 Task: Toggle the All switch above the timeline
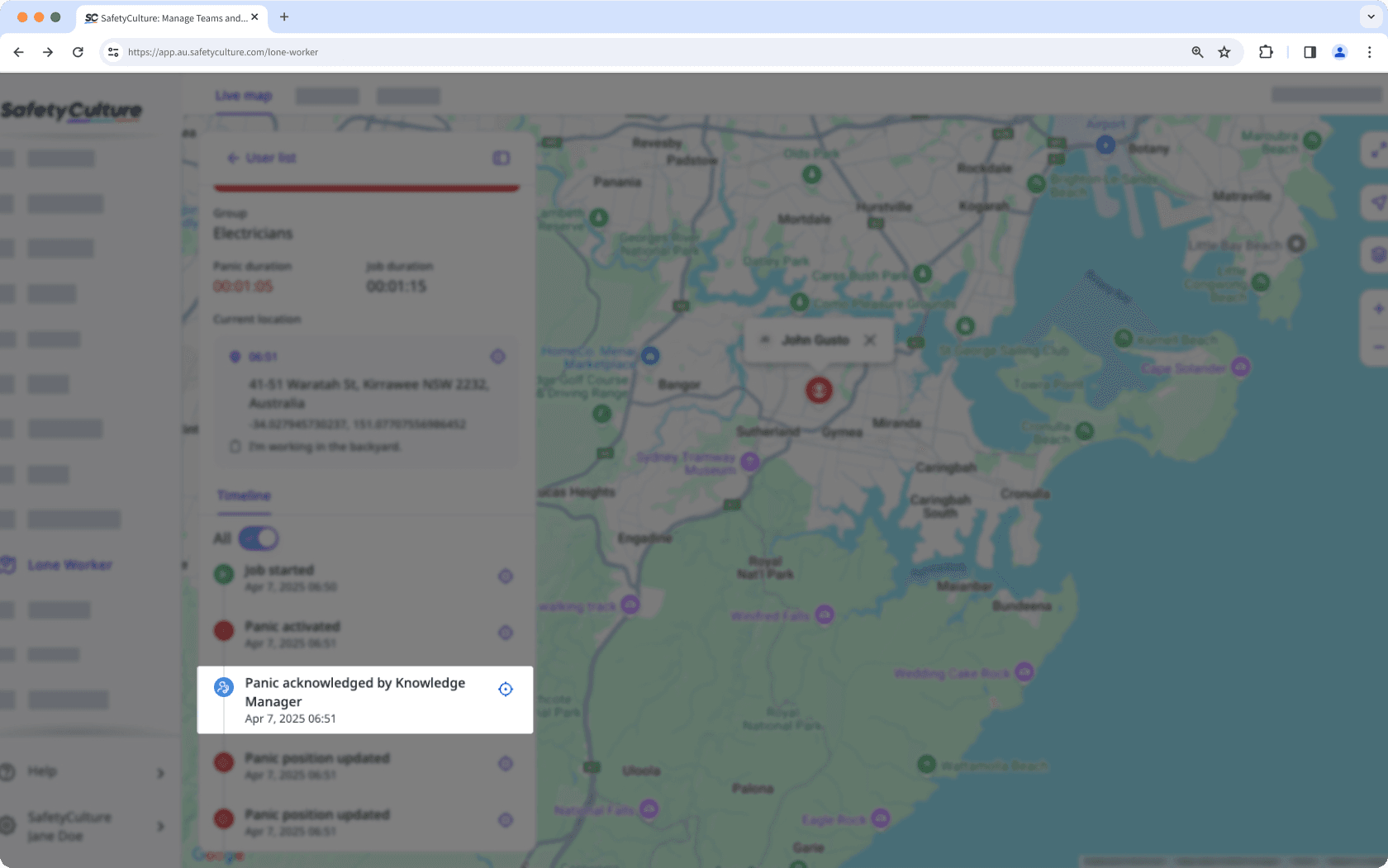click(x=257, y=538)
